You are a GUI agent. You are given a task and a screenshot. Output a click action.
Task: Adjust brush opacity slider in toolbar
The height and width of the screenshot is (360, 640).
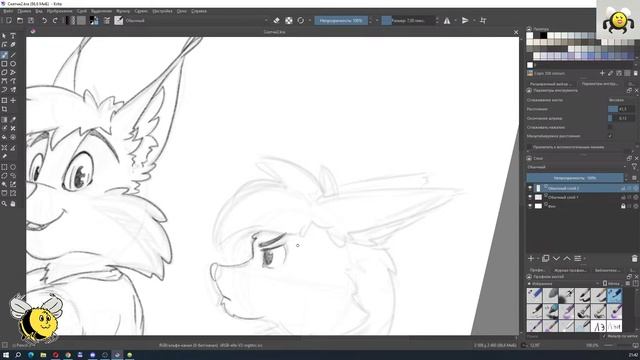[341, 20]
